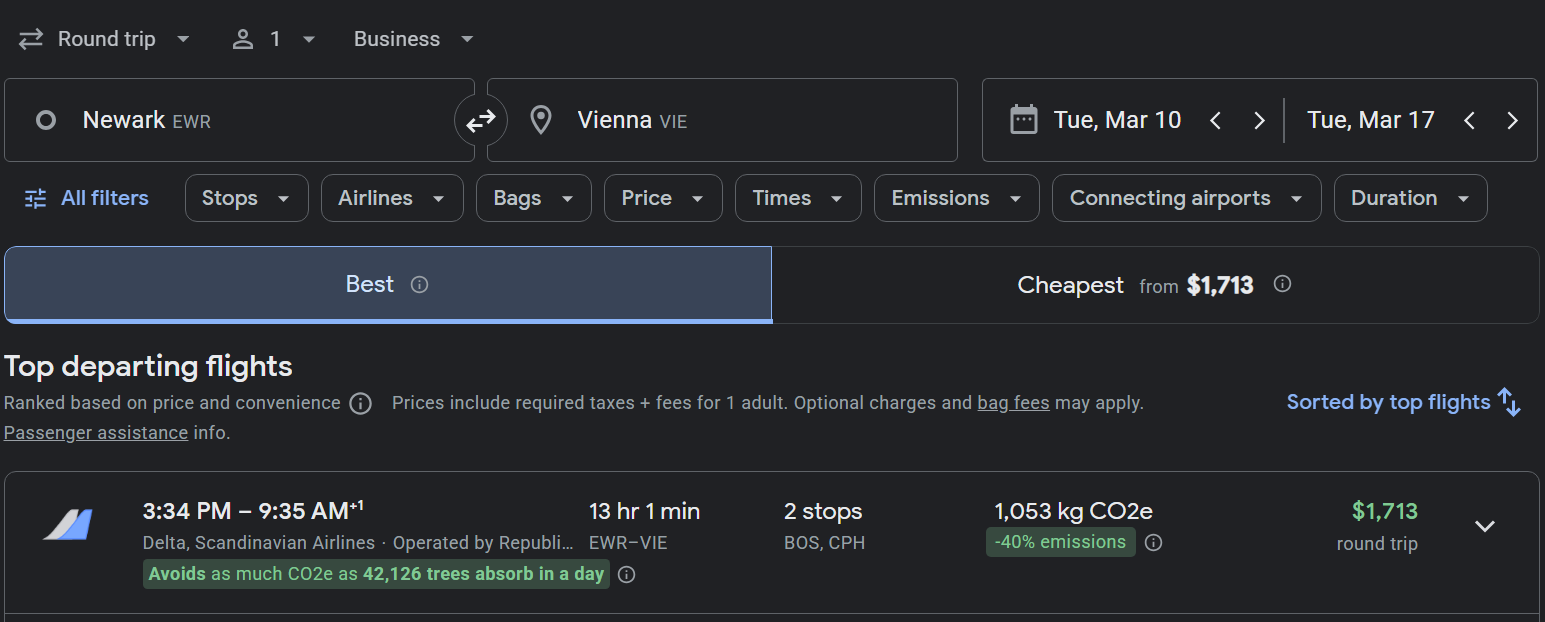The image size is (1545, 622).
Task: Open the Business cabin class dropdown
Action: click(x=414, y=39)
